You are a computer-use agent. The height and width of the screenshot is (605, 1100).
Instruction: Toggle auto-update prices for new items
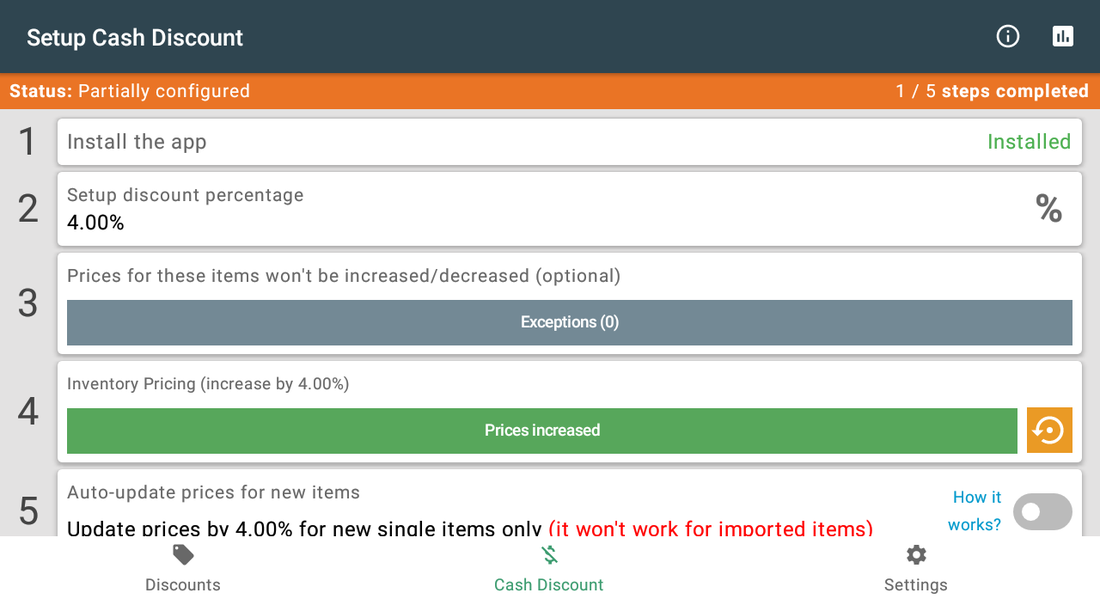tap(1042, 512)
